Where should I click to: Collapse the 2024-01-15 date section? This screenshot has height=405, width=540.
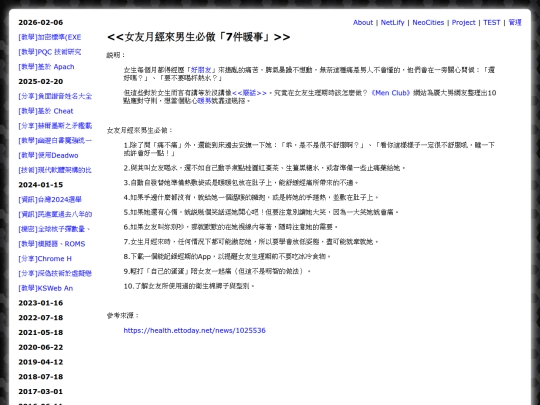(x=41, y=185)
